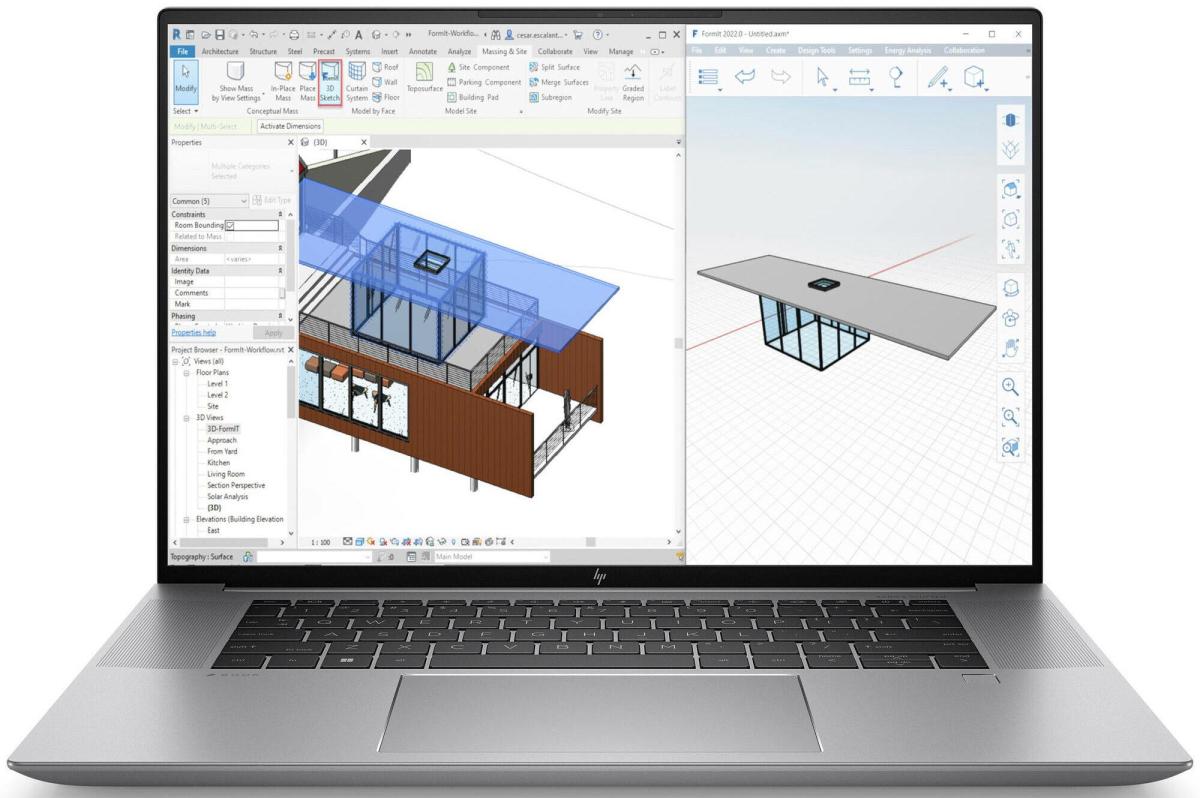Screen dimensions: 1200x798
Task: Click FormIt zoom in magnifier
Action: pos(1010,388)
